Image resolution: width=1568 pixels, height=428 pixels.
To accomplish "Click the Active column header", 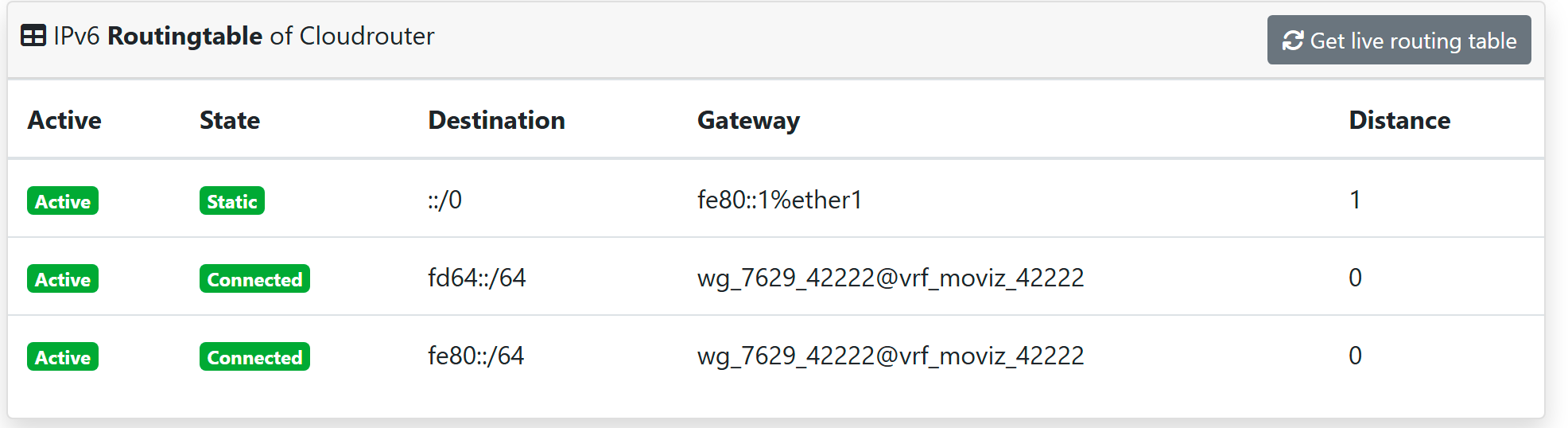I will [x=64, y=120].
